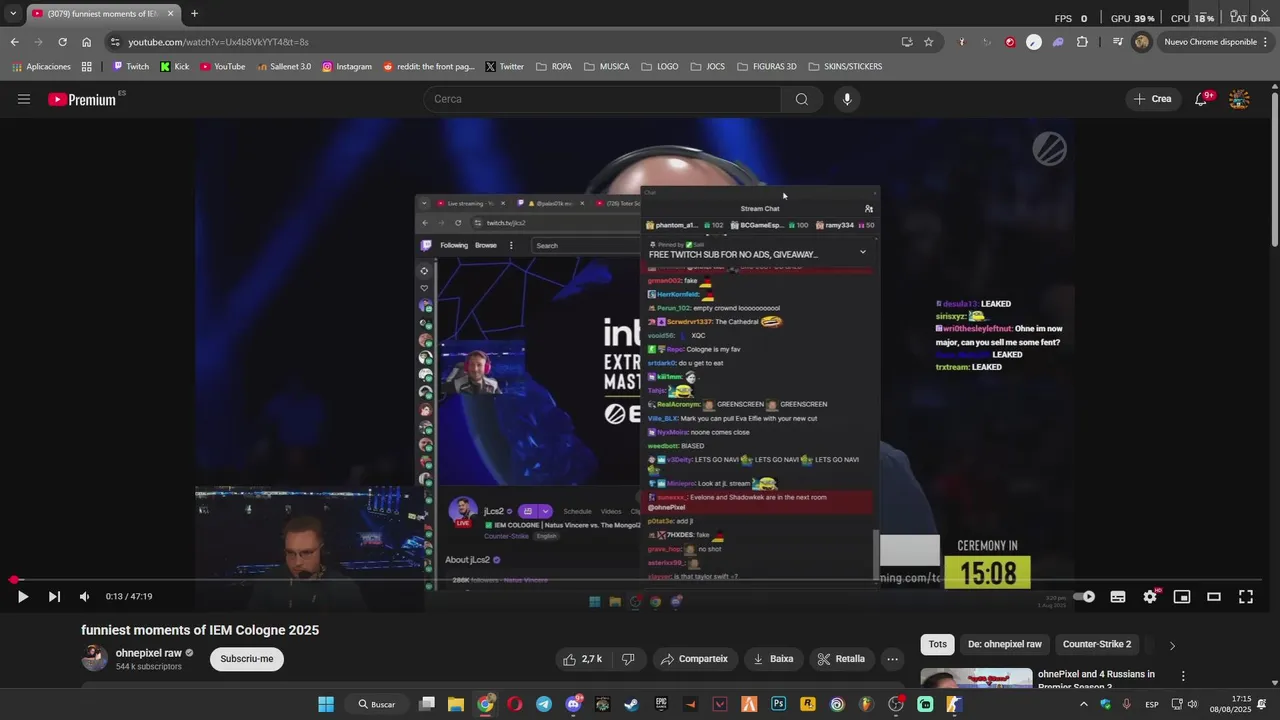
Task: Switch to theater mode view
Action: (1214, 597)
